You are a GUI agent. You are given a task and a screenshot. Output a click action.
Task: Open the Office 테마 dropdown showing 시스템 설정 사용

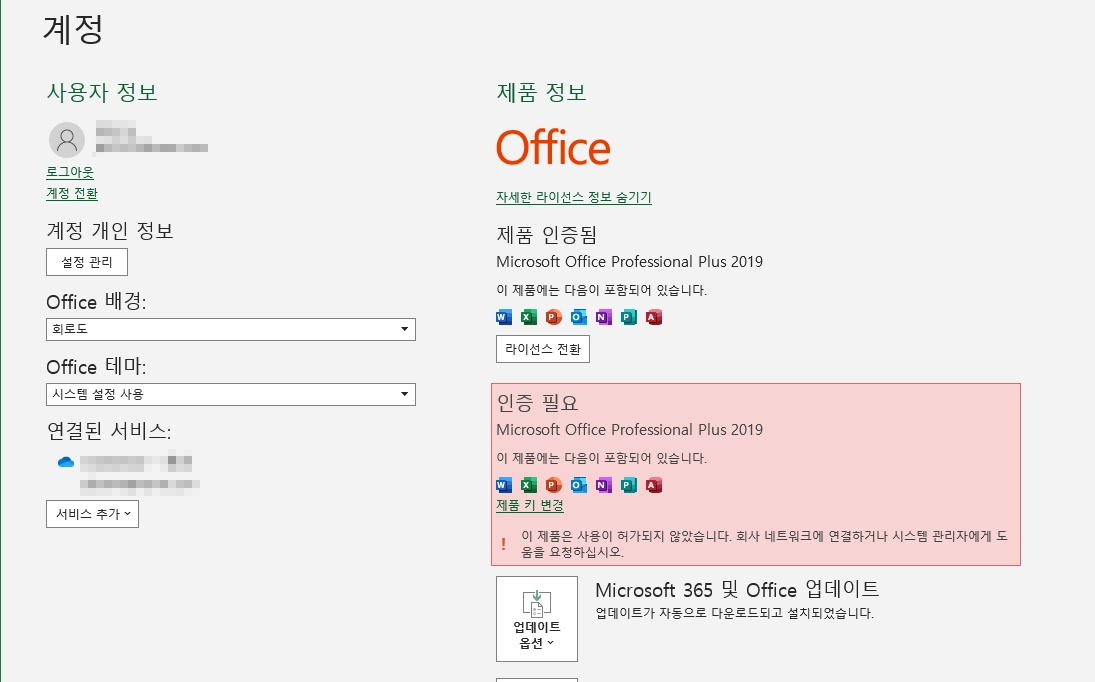[x=230, y=394]
